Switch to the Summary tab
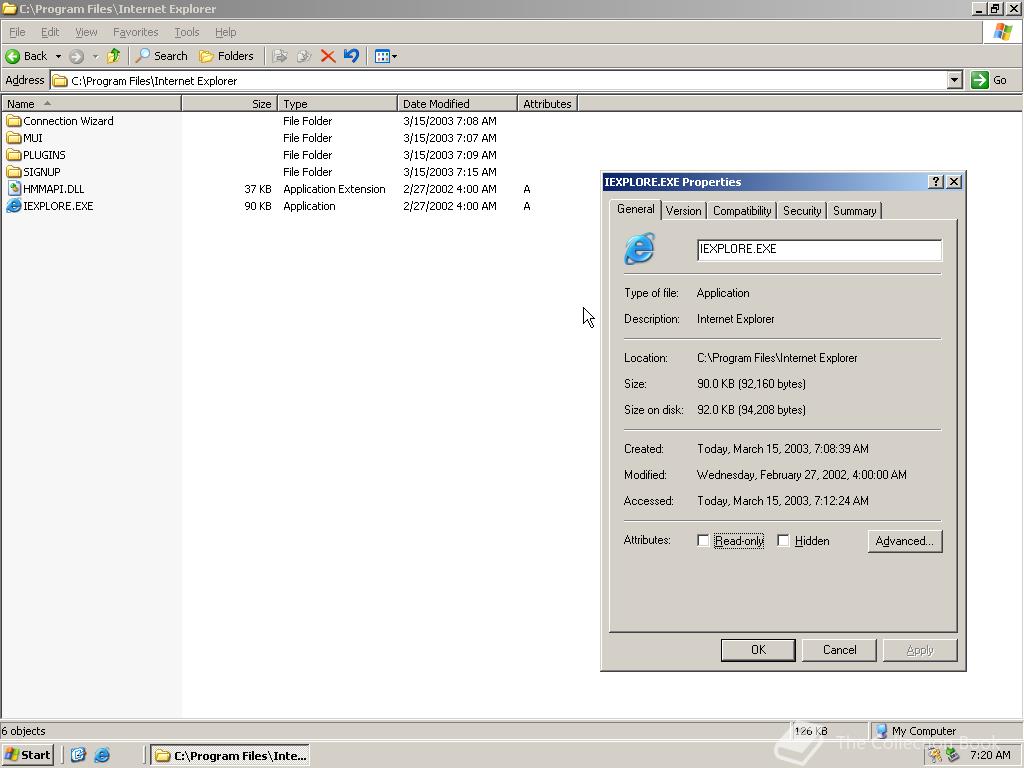The height and width of the screenshot is (768, 1024). 854,210
